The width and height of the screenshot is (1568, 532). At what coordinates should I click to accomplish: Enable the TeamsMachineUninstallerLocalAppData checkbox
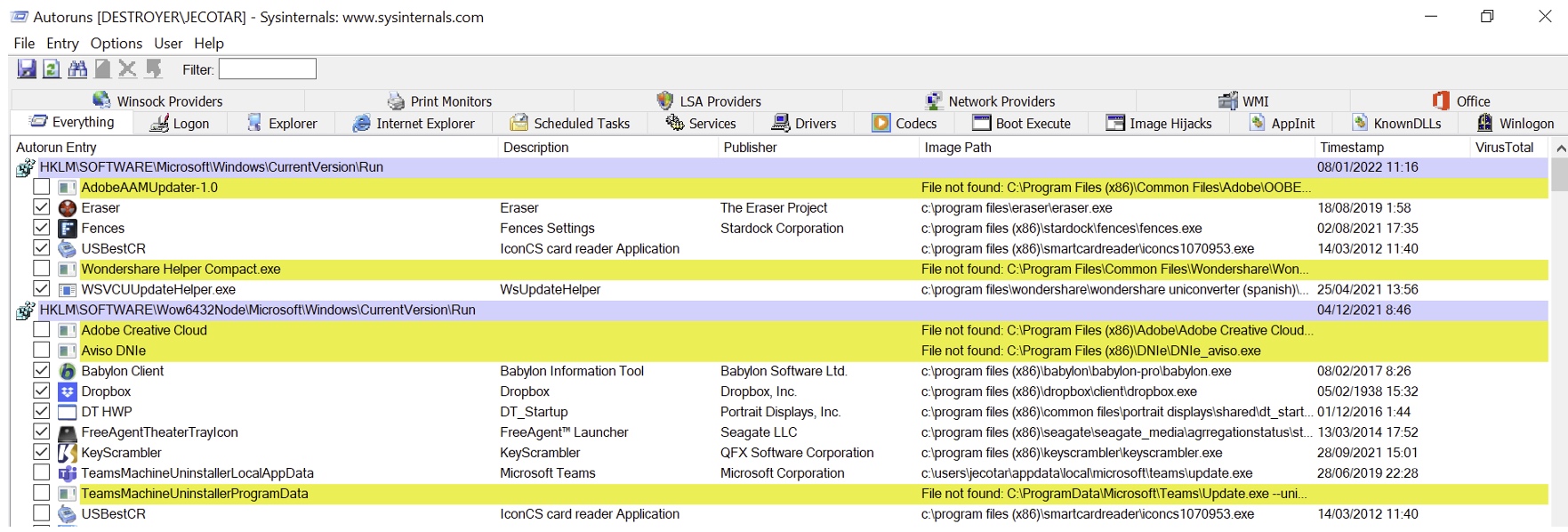pyautogui.click(x=41, y=472)
